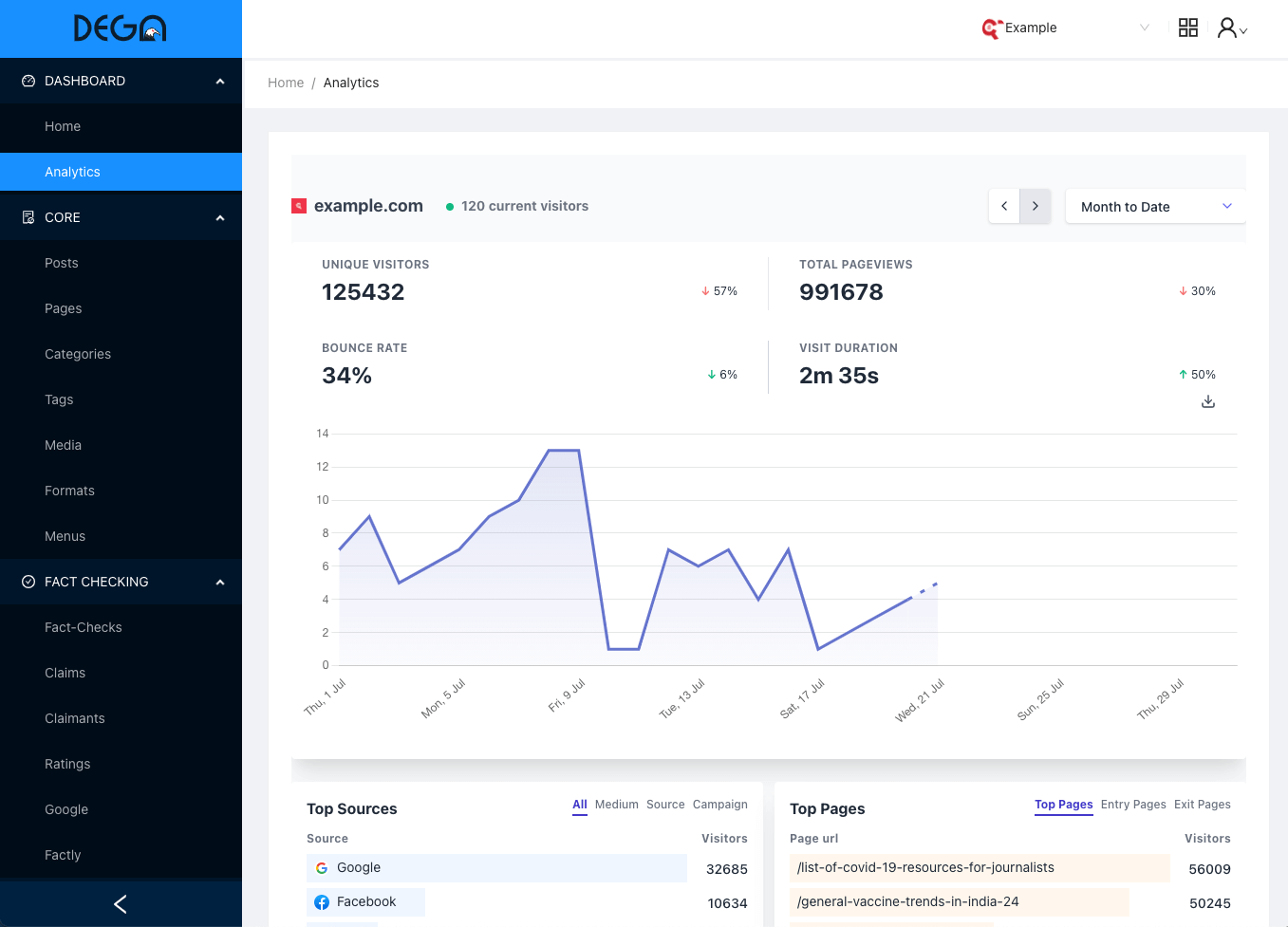The image size is (1288, 927).
Task: Switch Top Sources to Campaign tab
Action: pos(719,805)
